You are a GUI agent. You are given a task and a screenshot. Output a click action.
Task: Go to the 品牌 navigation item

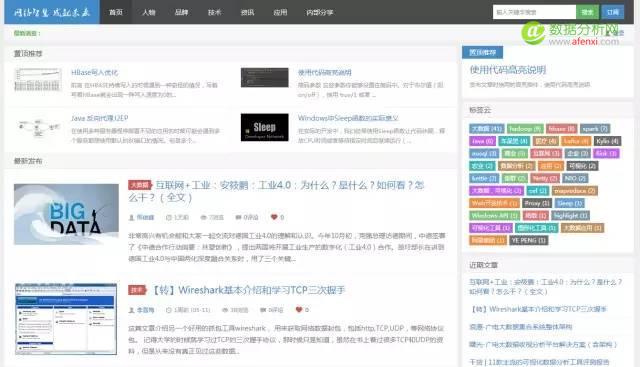[182, 12]
